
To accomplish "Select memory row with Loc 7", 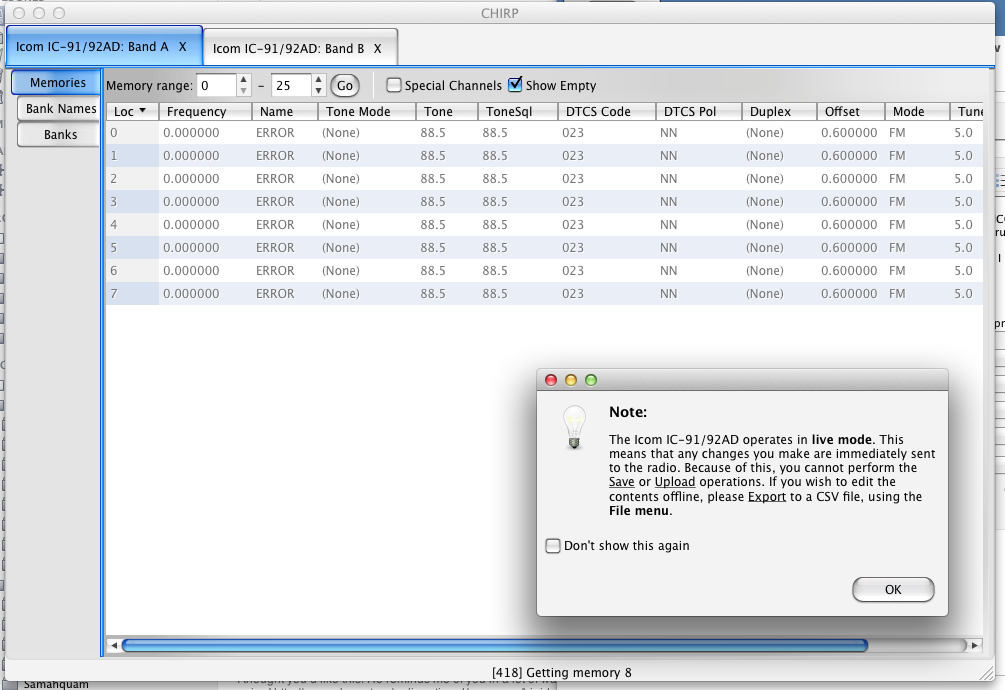I will coord(544,294).
